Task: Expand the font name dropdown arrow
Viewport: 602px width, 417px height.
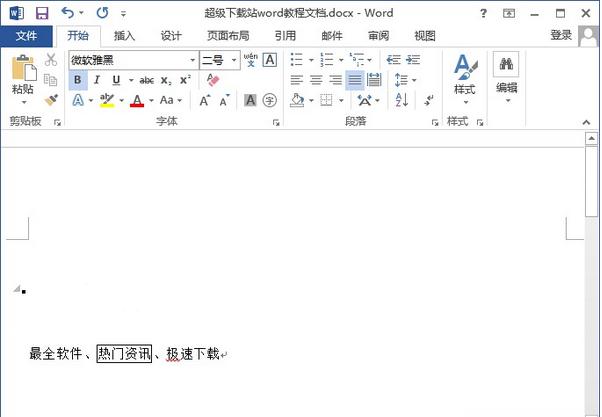Action: point(193,60)
